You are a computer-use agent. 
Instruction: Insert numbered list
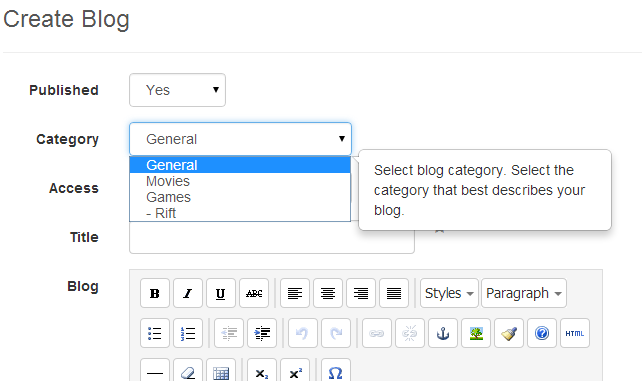[x=188, y=333]
